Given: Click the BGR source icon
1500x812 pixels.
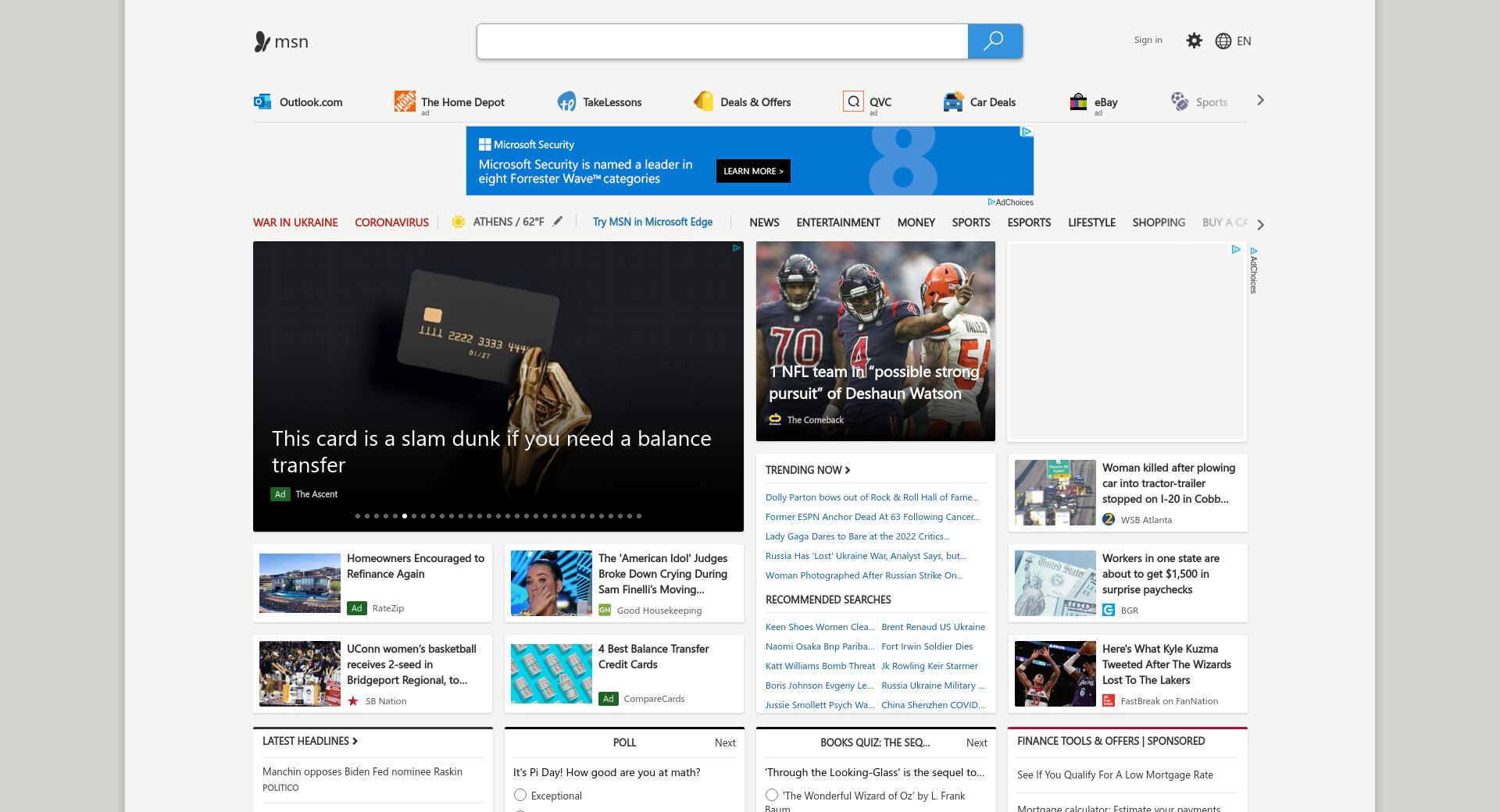Looking at the screenshot, I should tap(1109, 610).
